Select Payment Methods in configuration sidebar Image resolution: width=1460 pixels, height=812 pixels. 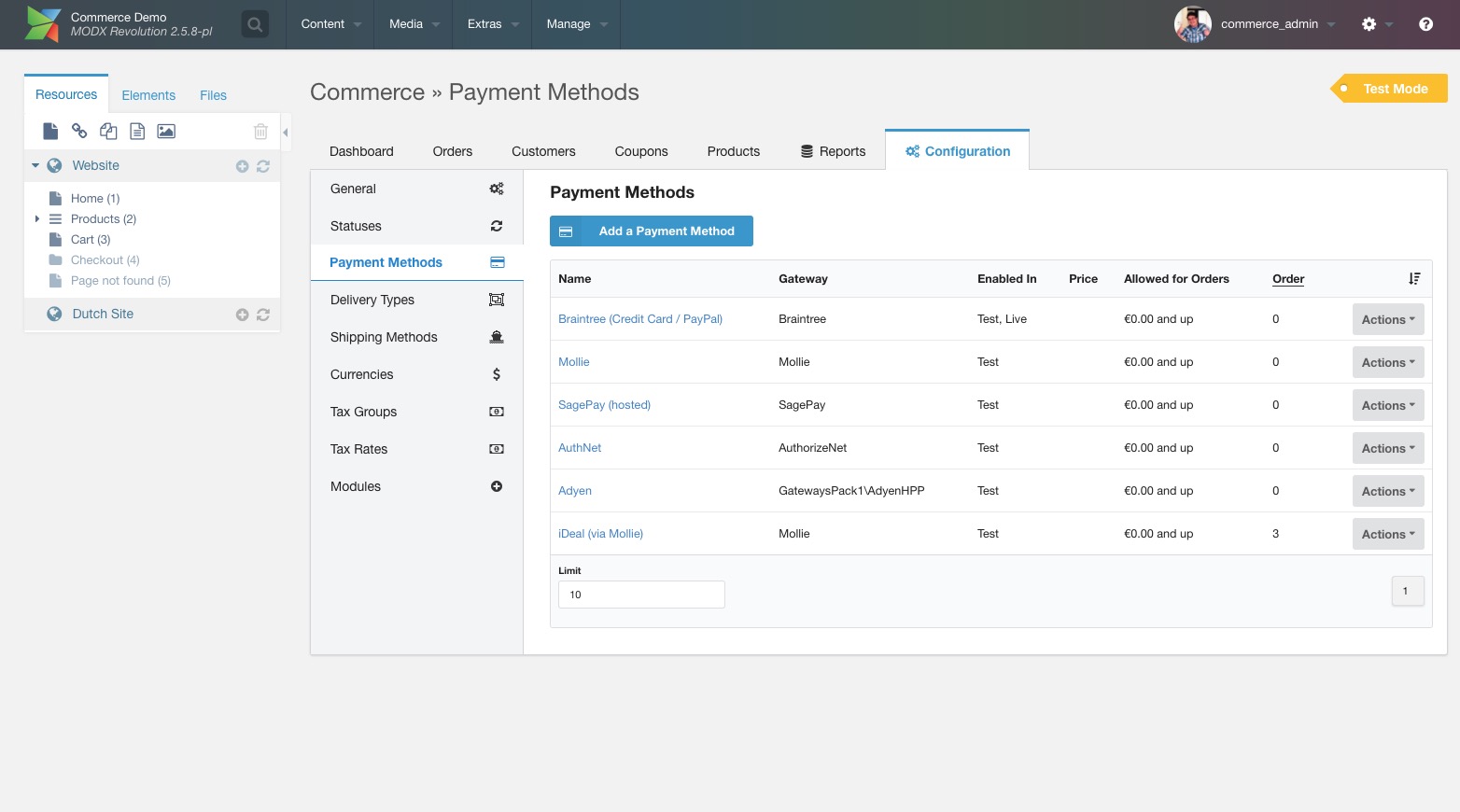(x=417, y=262)
